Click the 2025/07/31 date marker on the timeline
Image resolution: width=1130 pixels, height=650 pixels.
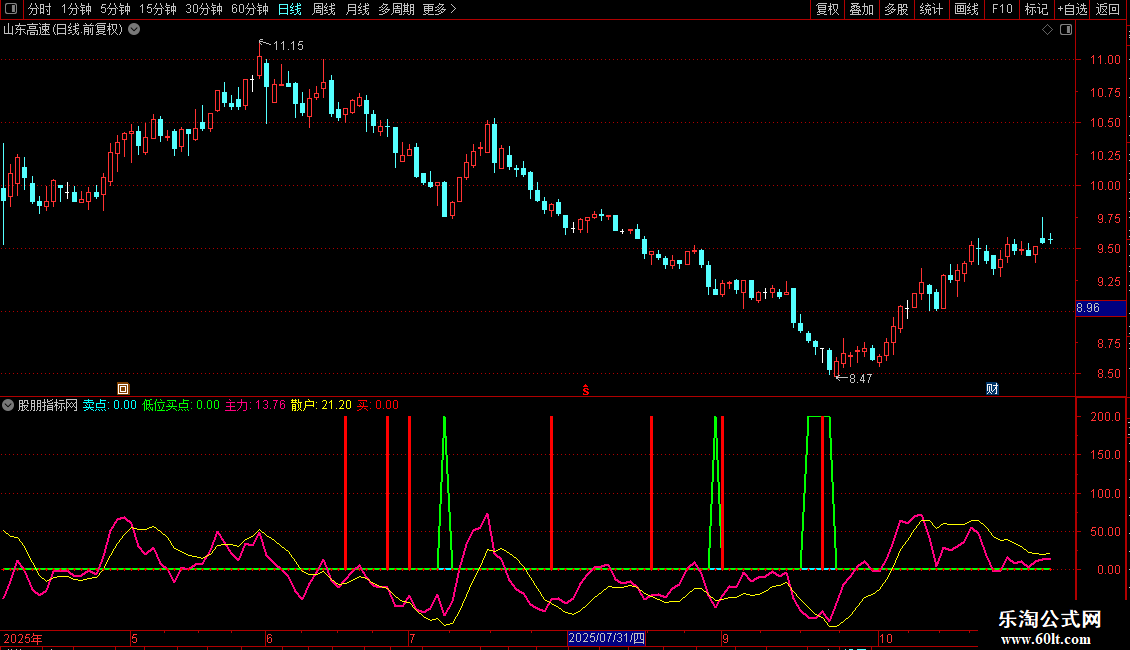(x=606, y=638)
